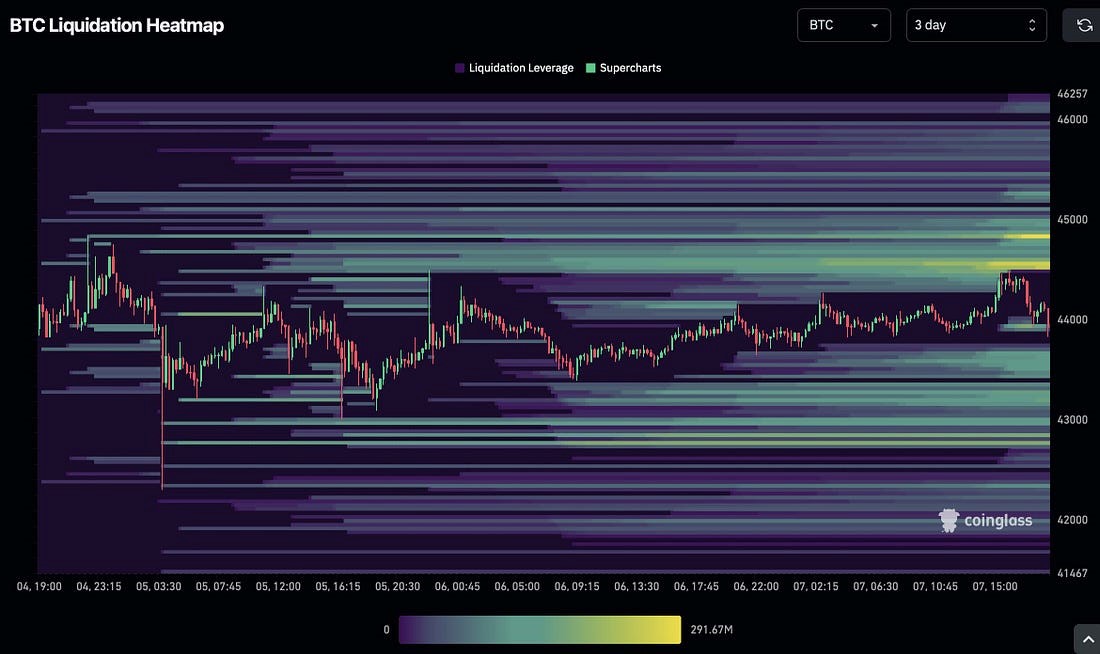The height and width of the screenshot is (654, 1100).
Task: Toggle the Liquidation Leverage legend entry
Action: (x=514, y=68)
